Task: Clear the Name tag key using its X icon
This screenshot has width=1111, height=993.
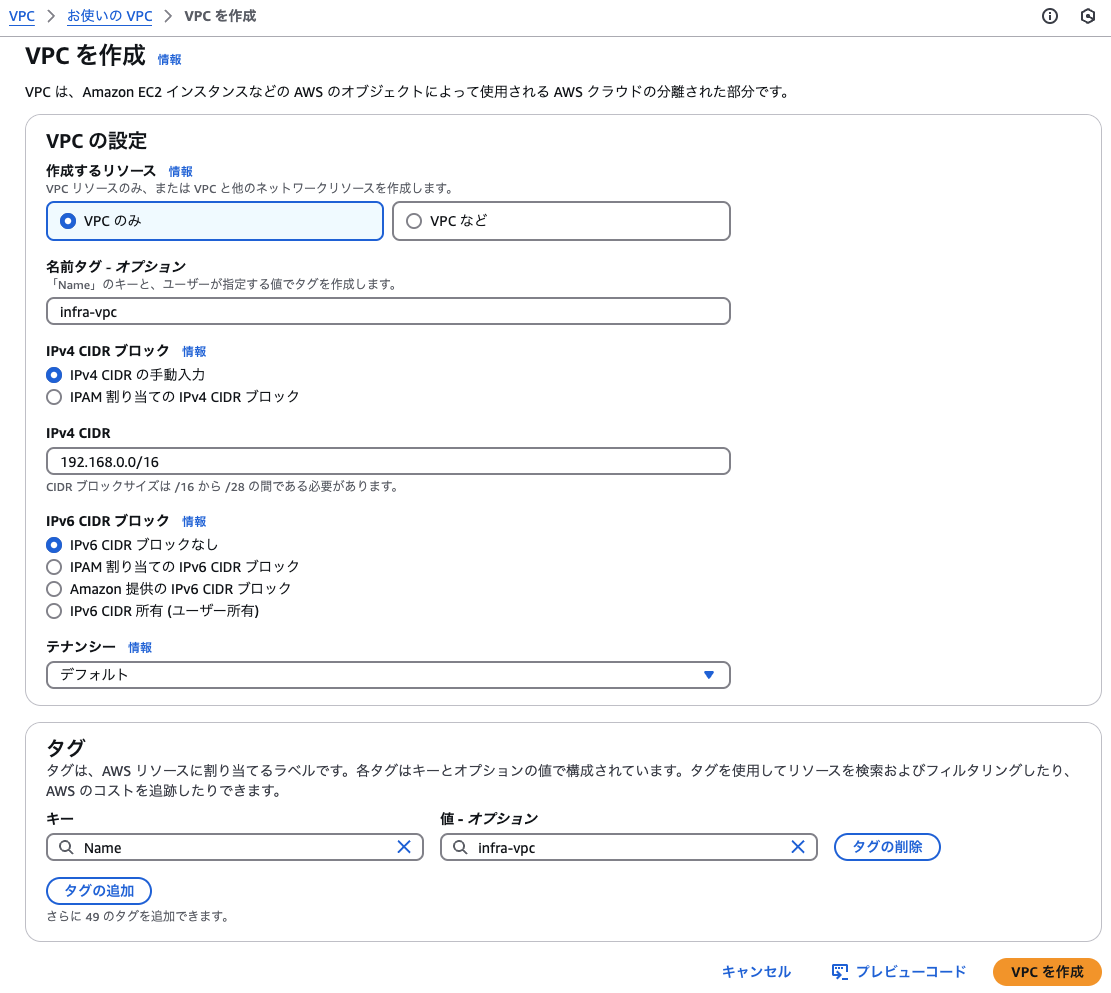Action: [x=404, y=847]
